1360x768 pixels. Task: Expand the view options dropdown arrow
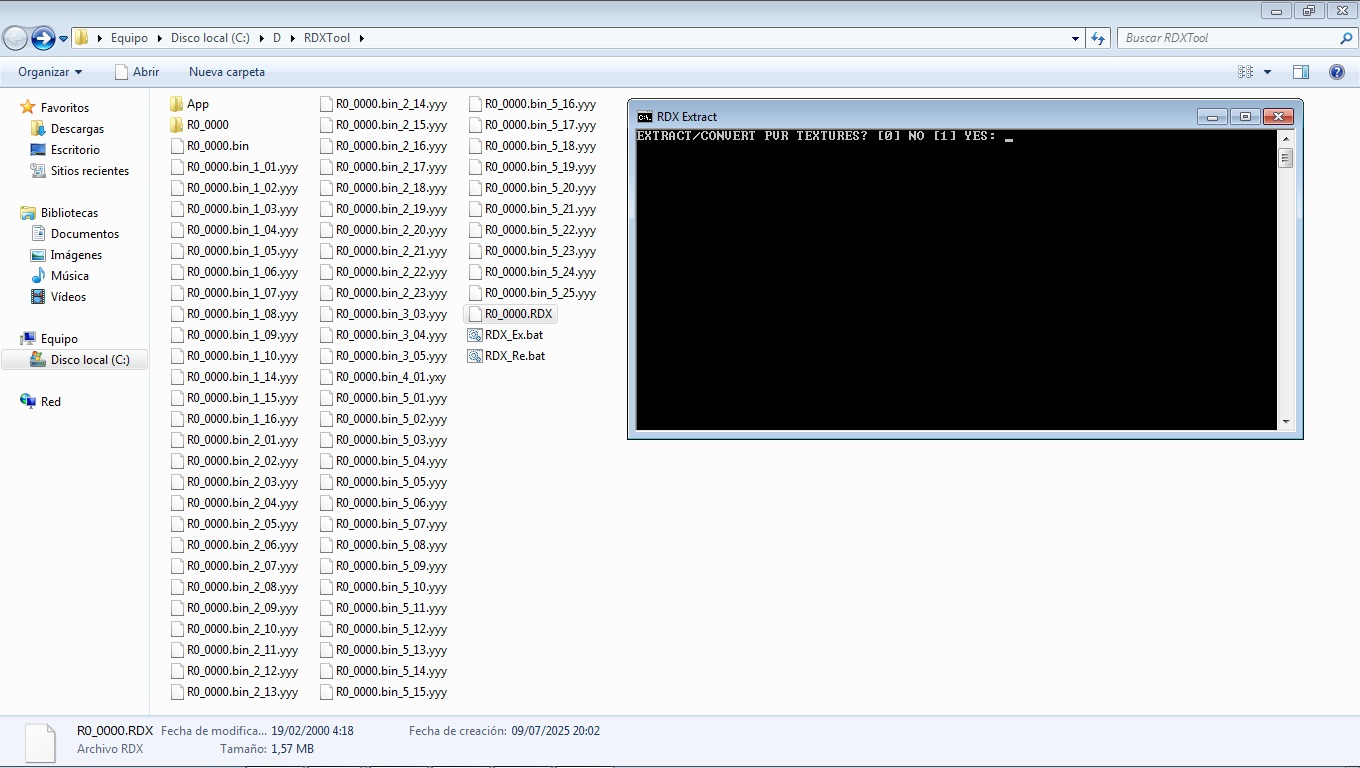coord(1267,72)
